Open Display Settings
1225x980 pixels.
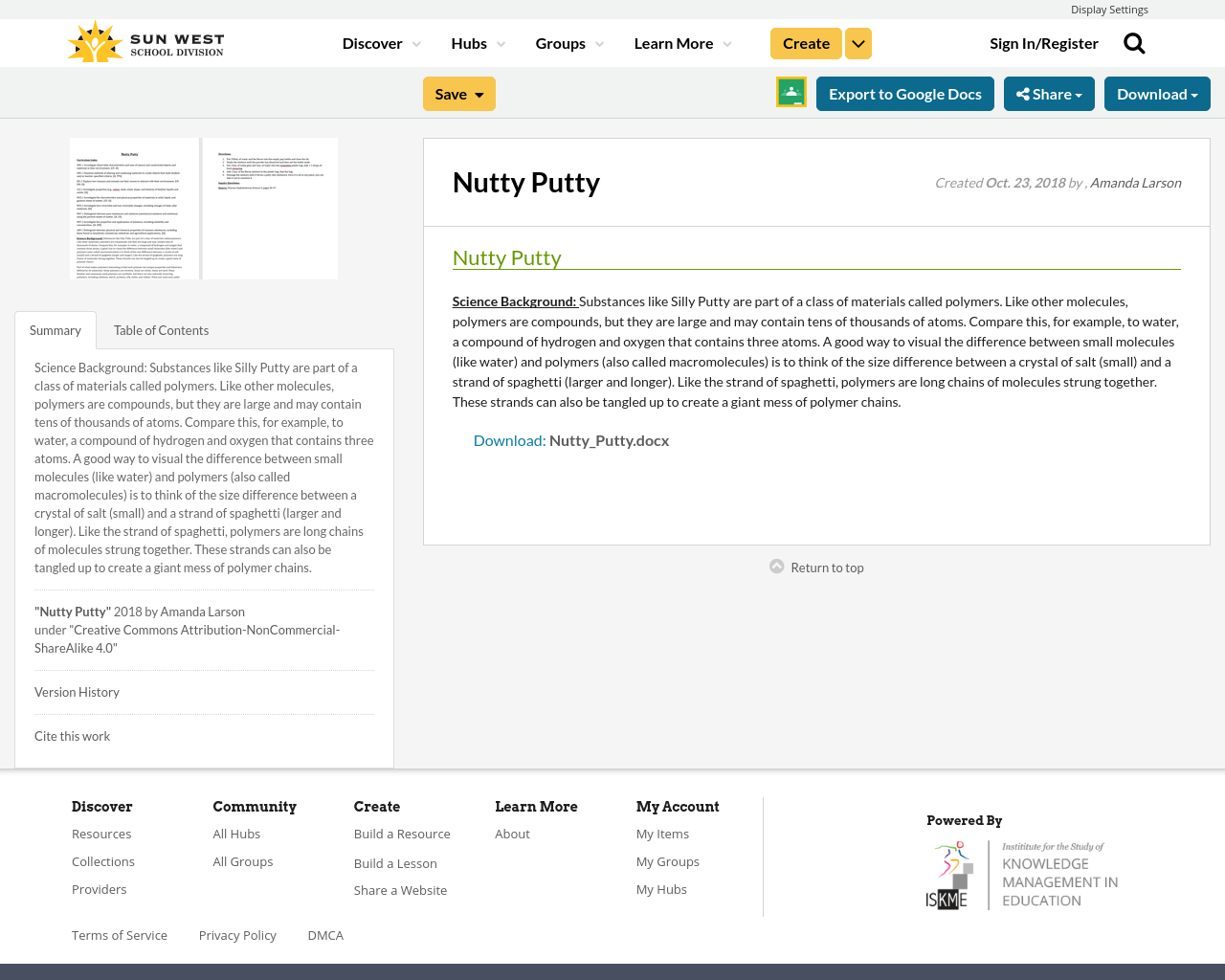point(1109,8)
